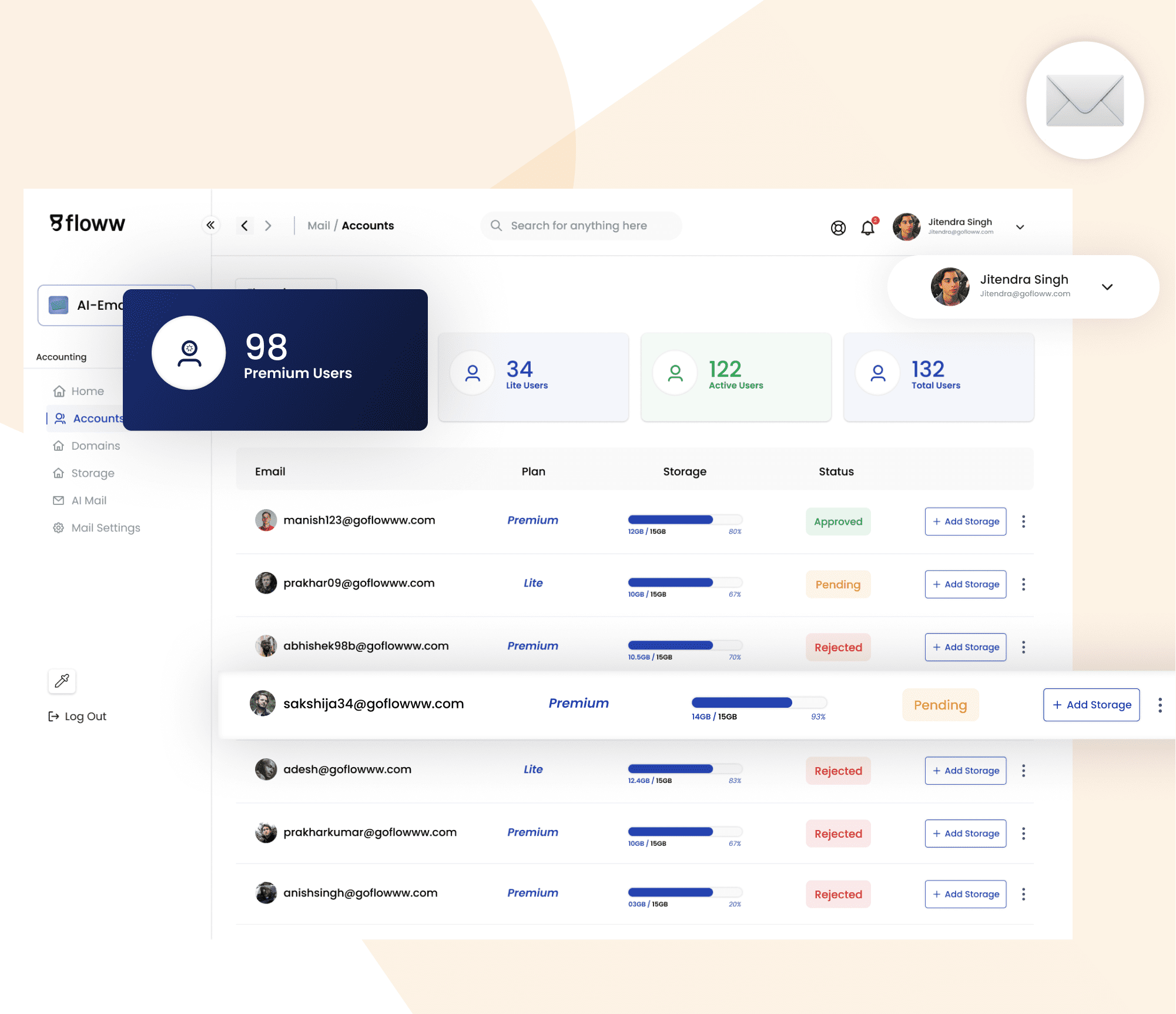Focus the Search for anything field

tap(581, 226)
